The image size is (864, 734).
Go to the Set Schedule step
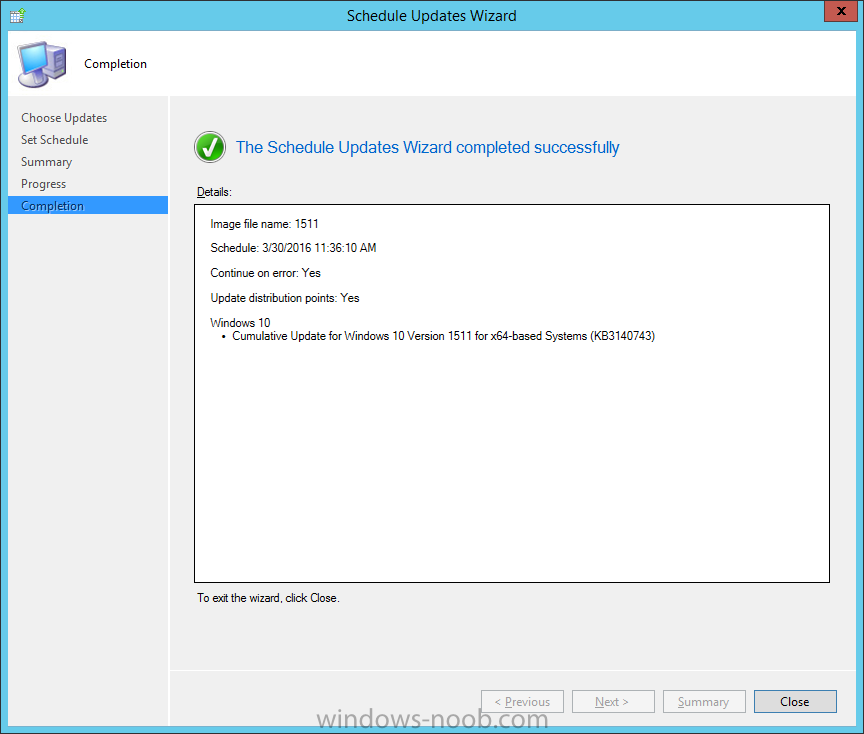(55, 140)
